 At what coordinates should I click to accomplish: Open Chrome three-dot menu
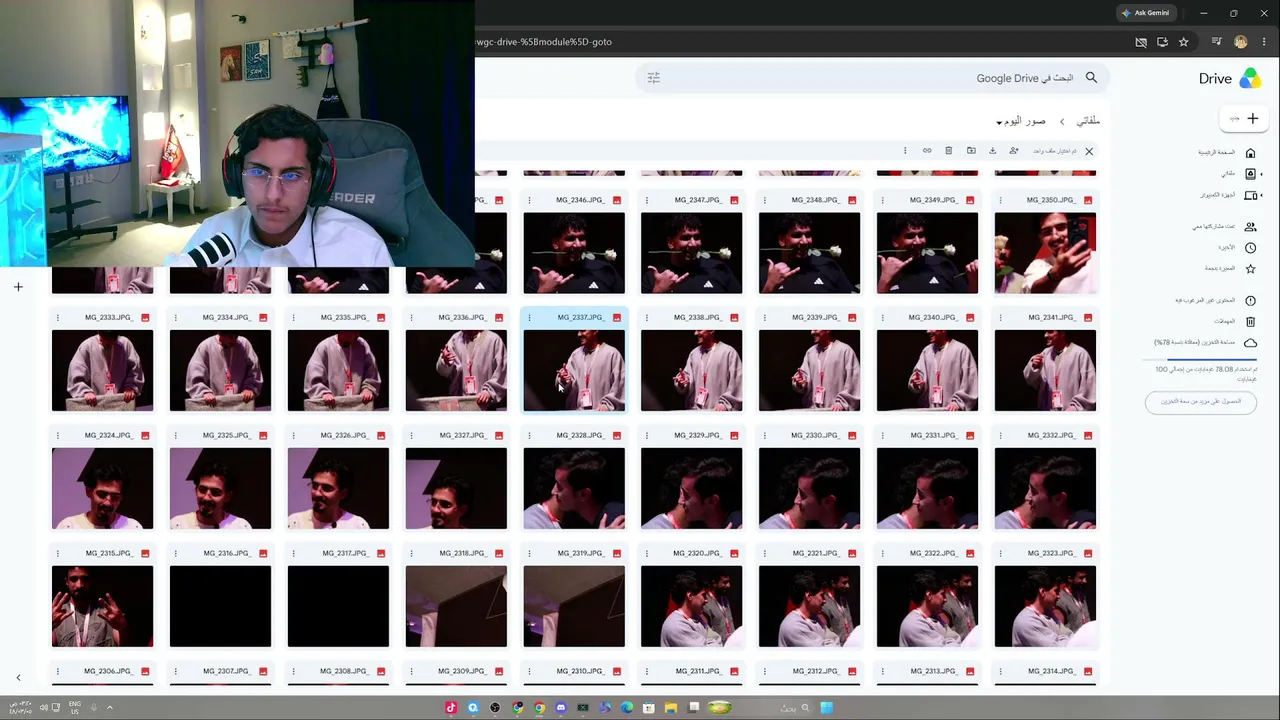[x=1263, y=42]
